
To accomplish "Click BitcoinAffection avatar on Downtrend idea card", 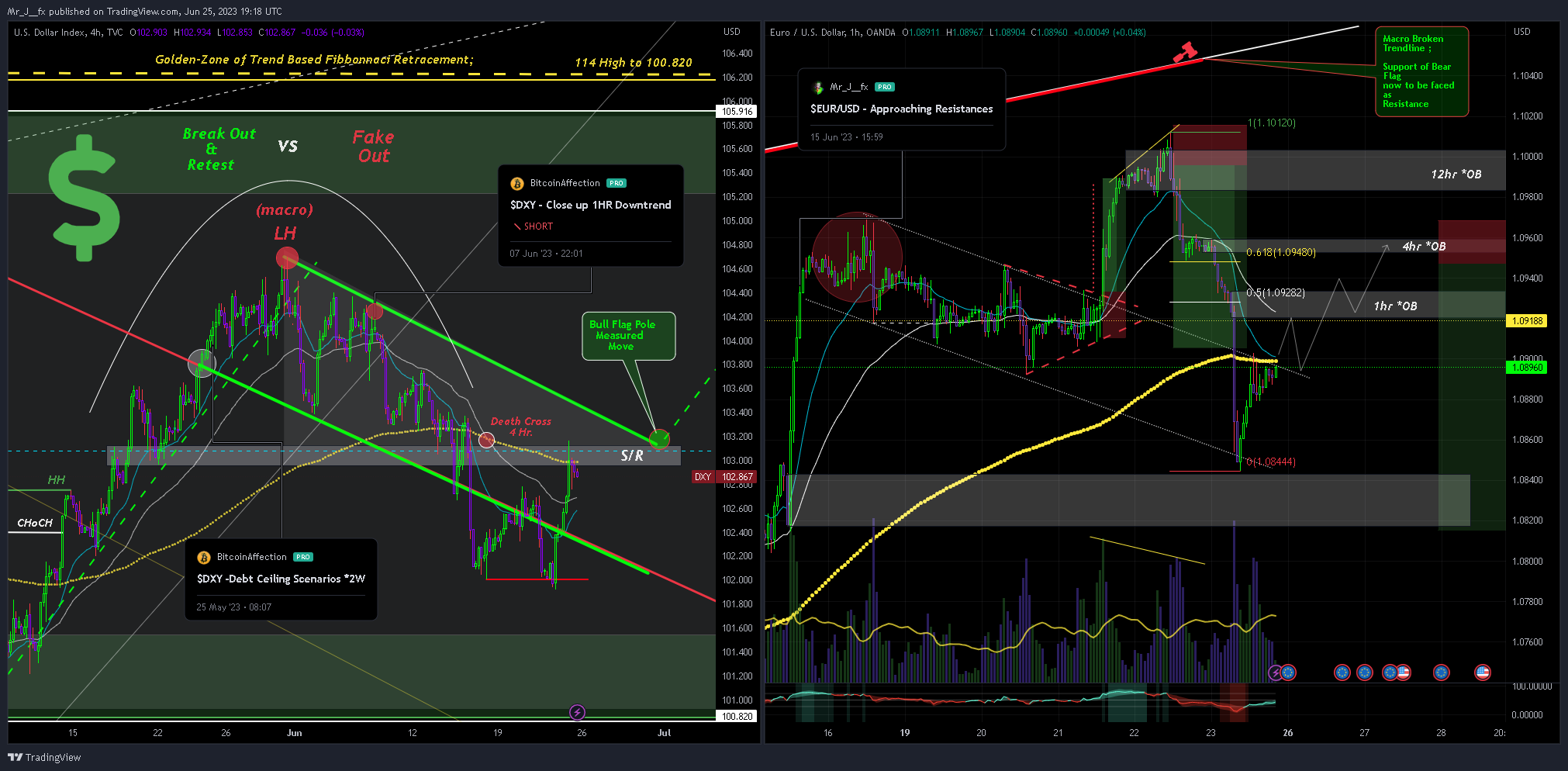I will point(517,184).
